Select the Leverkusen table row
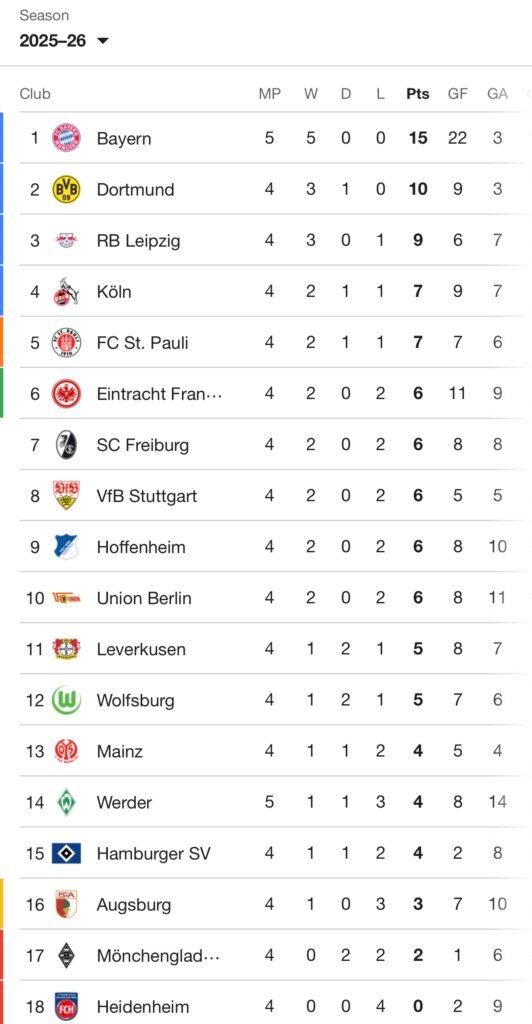This screenshot has width=532, height=1024. tap(271, 649)
